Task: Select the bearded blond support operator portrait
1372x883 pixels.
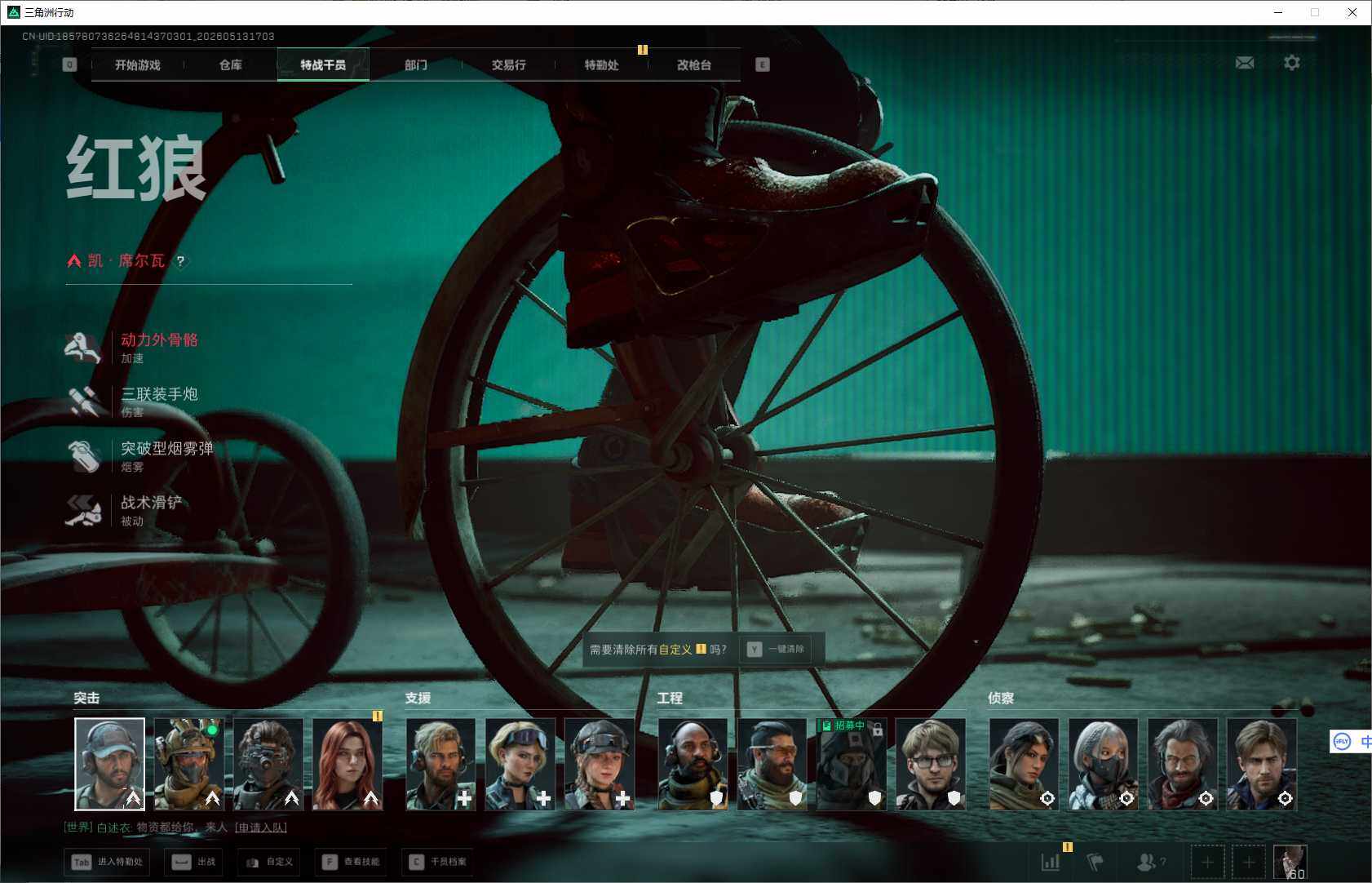Action: pos(440,764)
